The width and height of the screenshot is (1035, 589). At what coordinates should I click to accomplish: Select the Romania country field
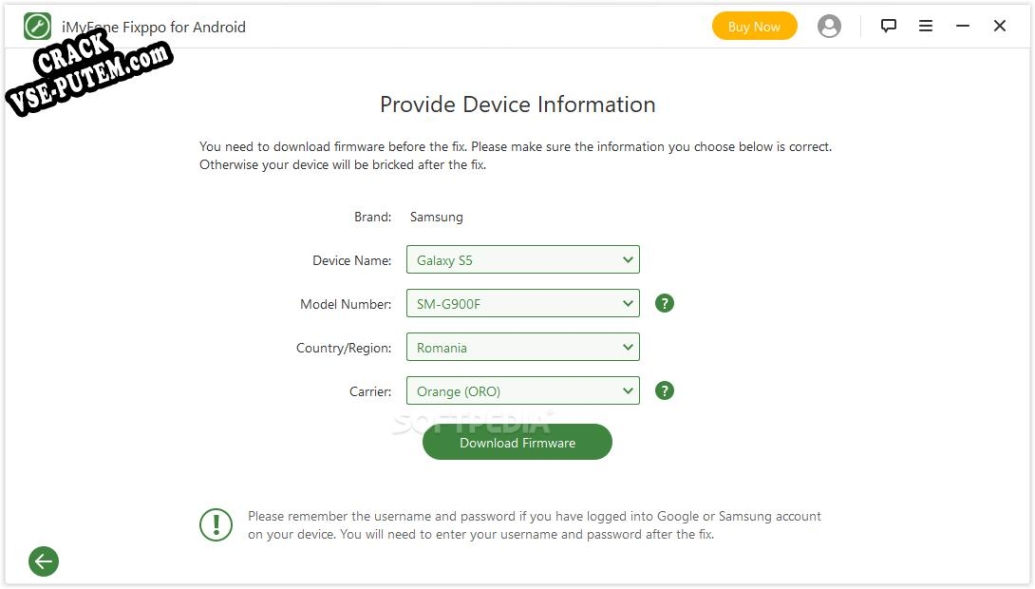point(523,347)
